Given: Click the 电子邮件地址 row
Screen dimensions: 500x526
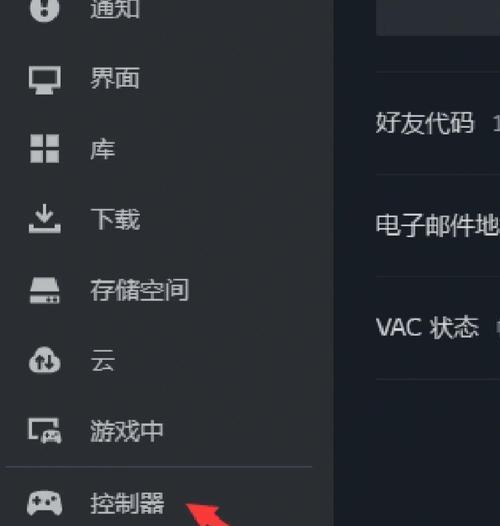Looking at the screenshot, I should (438, 225).
